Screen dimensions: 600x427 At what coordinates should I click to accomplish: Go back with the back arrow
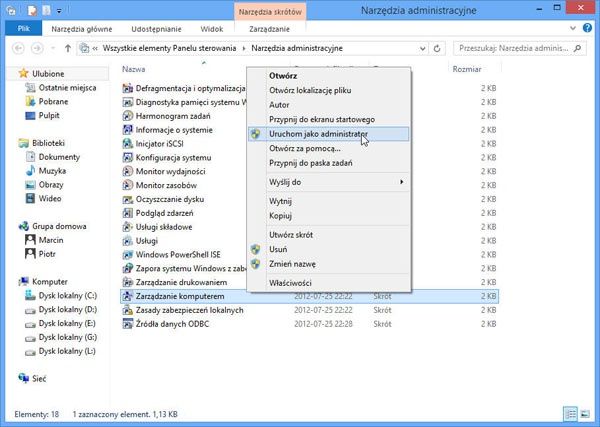[18, 48]
